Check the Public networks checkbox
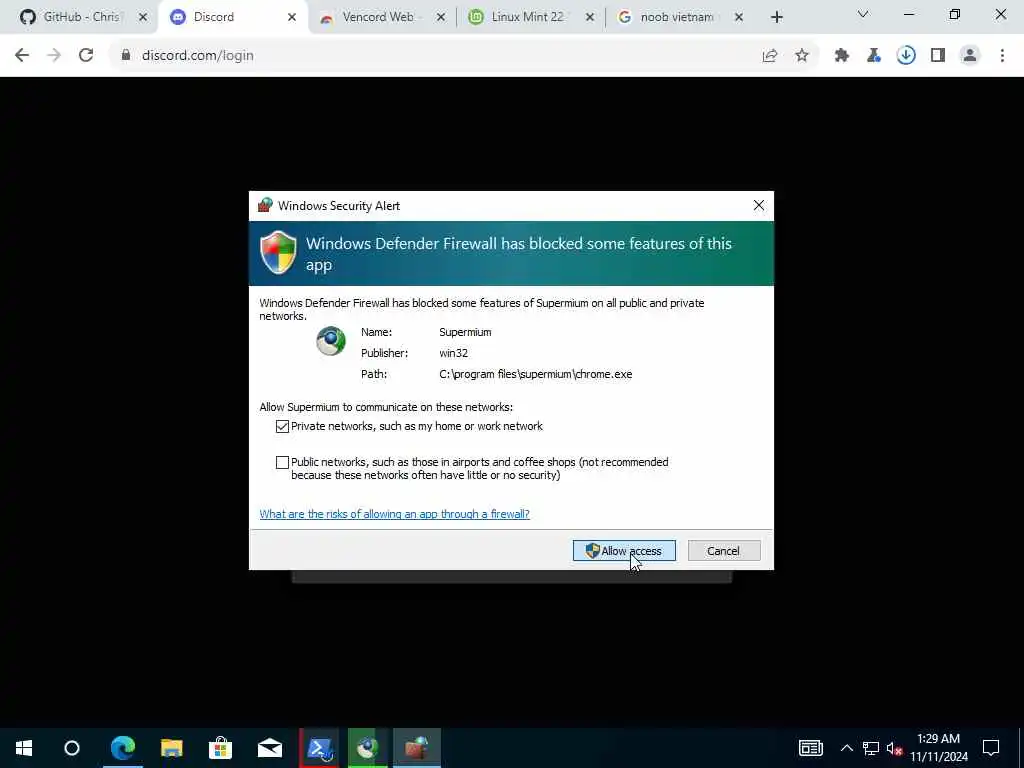The height and width of the screenshot is (768, 1024). (282, 462)
